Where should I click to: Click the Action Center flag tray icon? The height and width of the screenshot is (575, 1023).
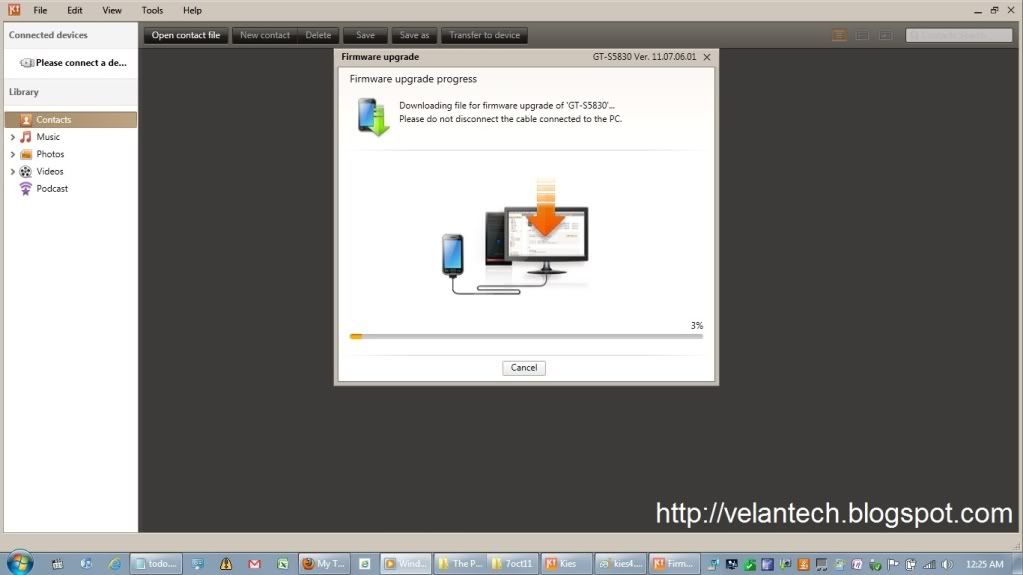pos(893,565)
